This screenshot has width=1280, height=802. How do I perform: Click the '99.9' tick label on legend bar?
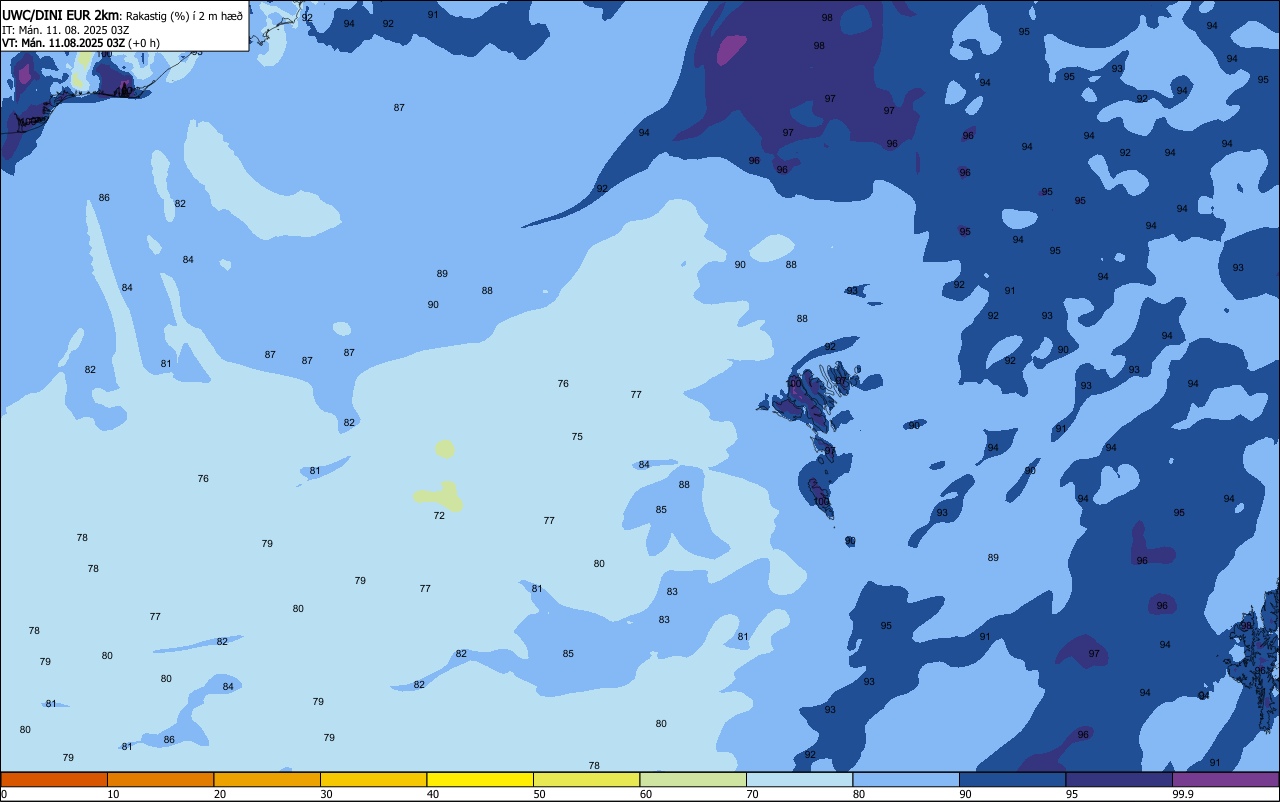[x=1182, y=794]
